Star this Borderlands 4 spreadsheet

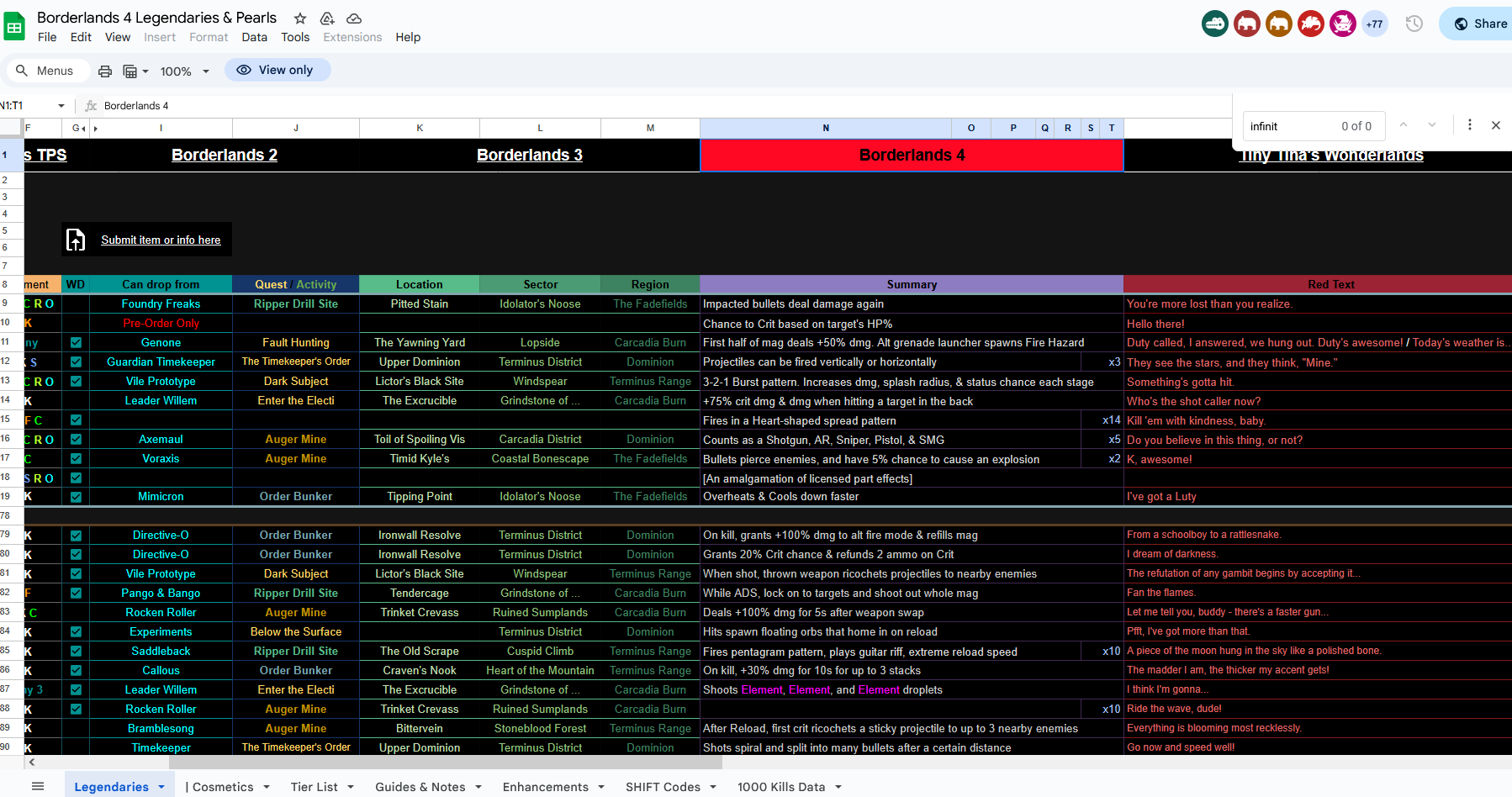click(300, 18)
